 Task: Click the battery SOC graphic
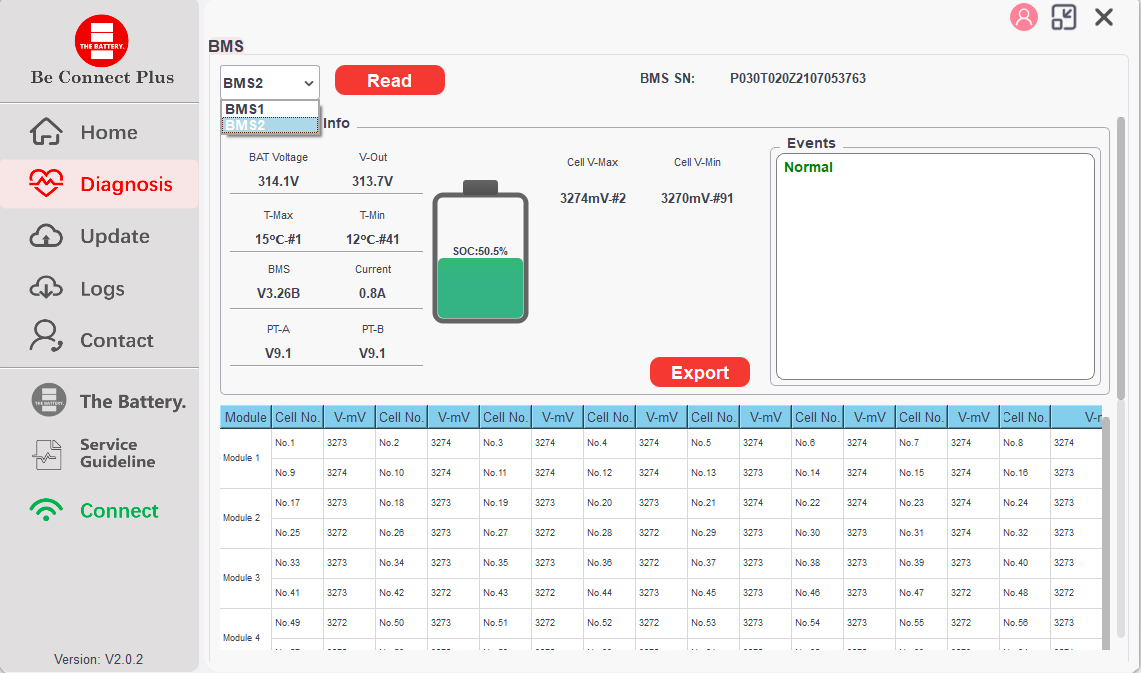pyautogui.click(x=480, y=252)
